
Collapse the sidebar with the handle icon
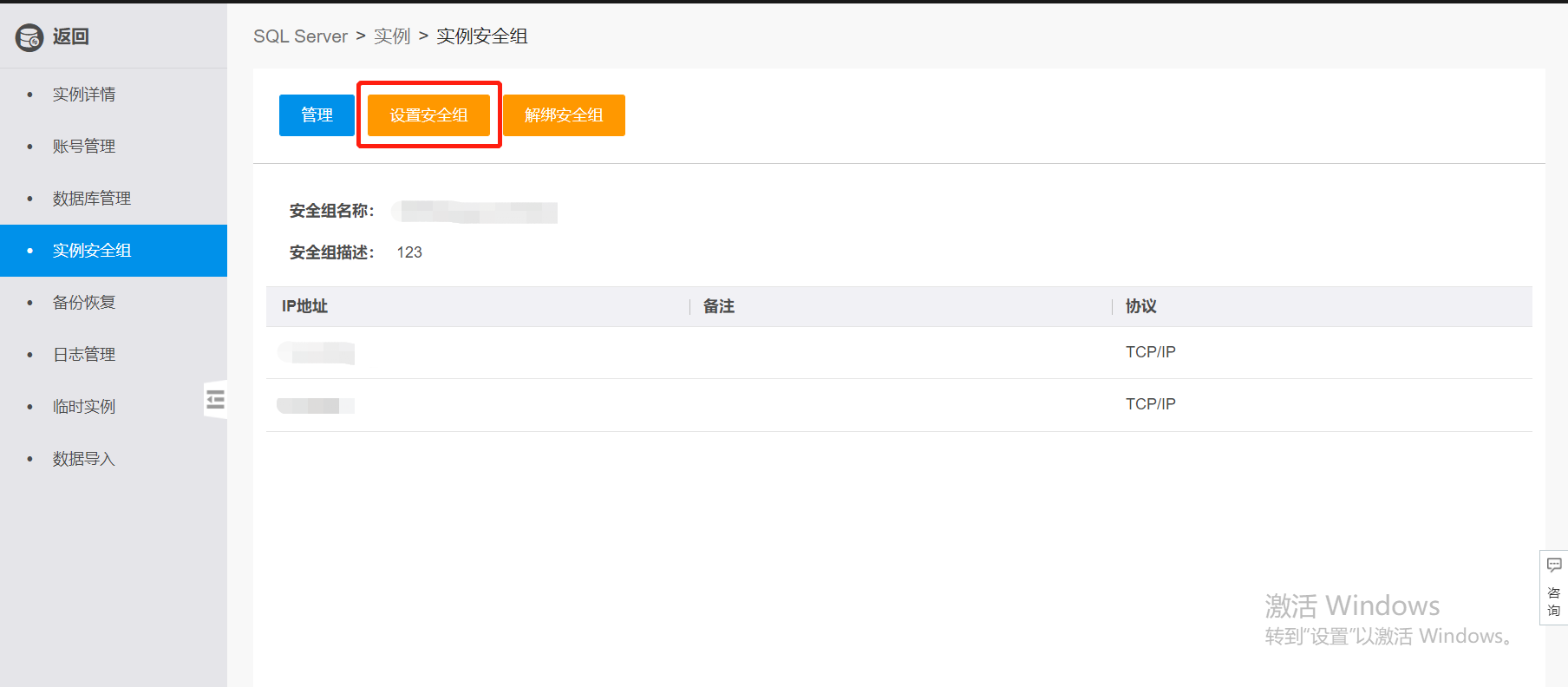pos(215,399)
